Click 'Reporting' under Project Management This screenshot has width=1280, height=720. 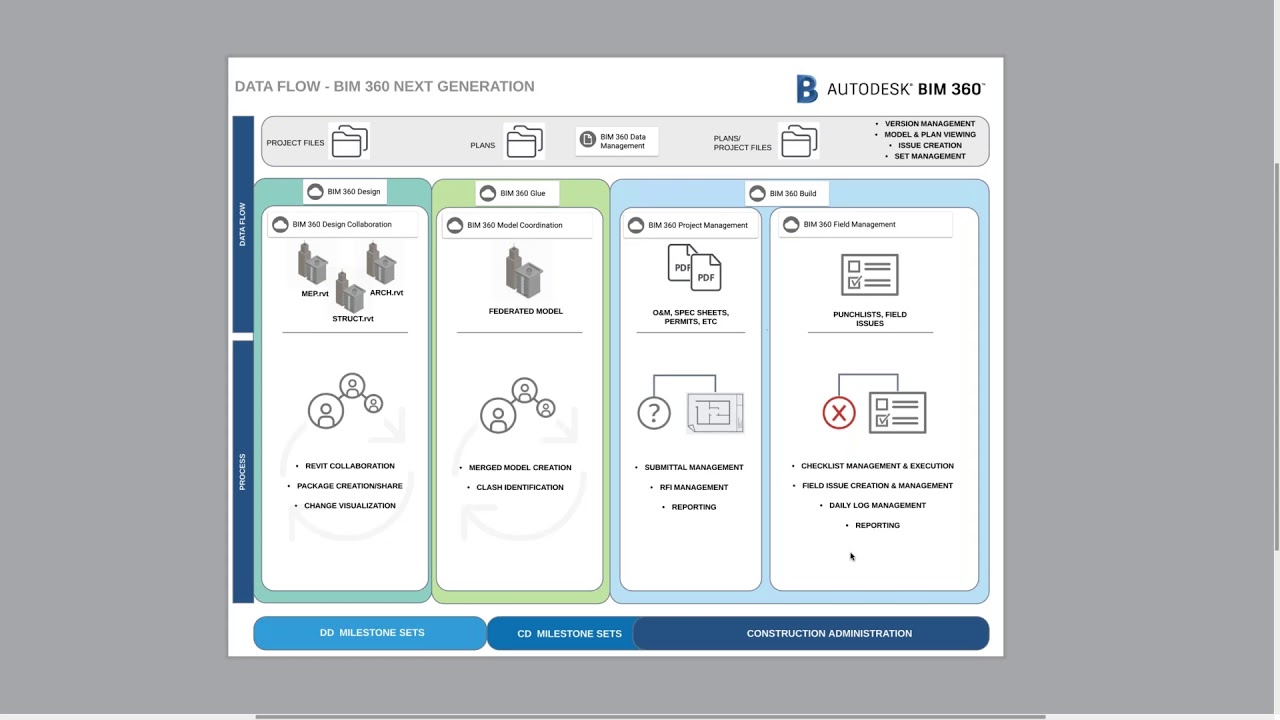point(694,507)
